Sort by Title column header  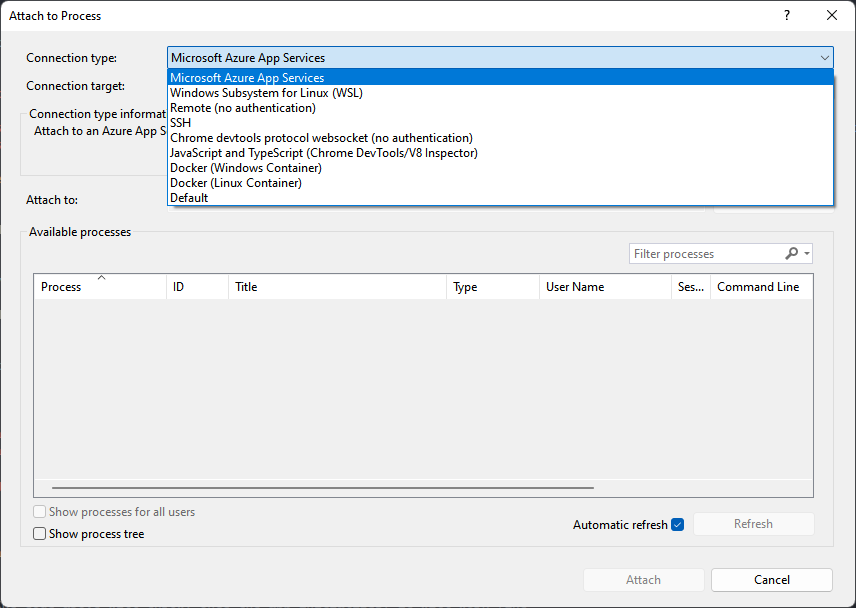tap(337, 287)
